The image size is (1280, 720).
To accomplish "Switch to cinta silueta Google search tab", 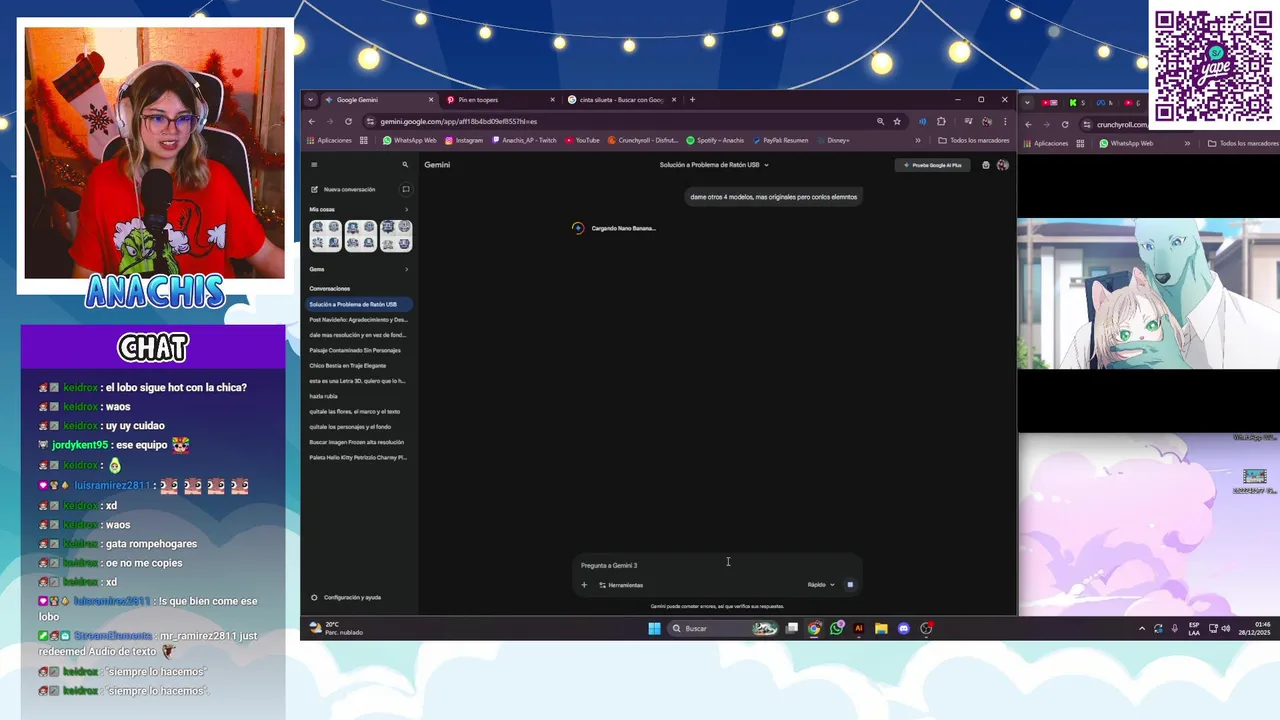I will pos(621,100).
